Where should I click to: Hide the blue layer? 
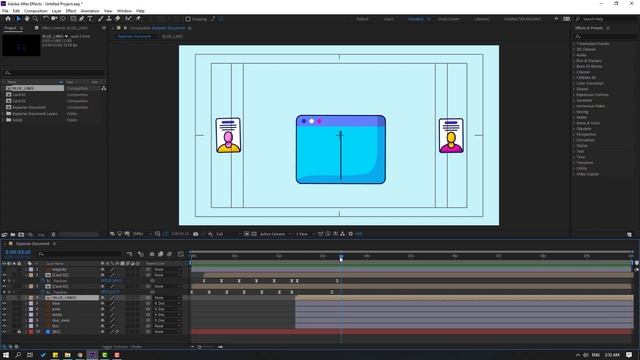click(x=4, y=303)
